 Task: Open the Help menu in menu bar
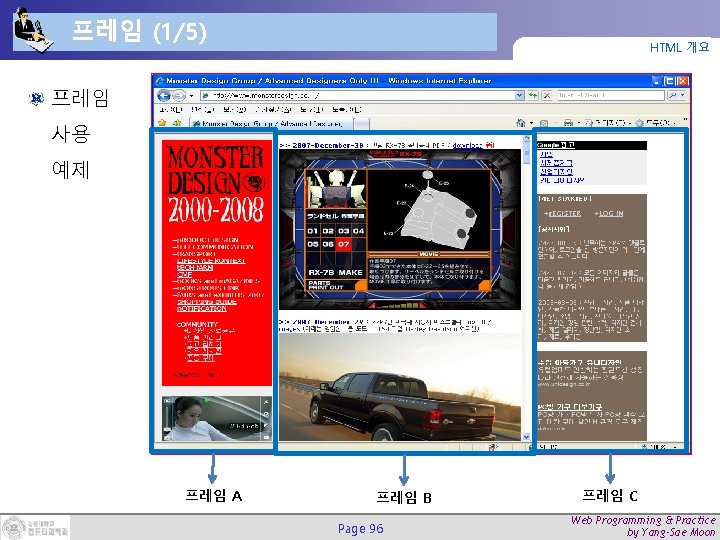[347, 110]
